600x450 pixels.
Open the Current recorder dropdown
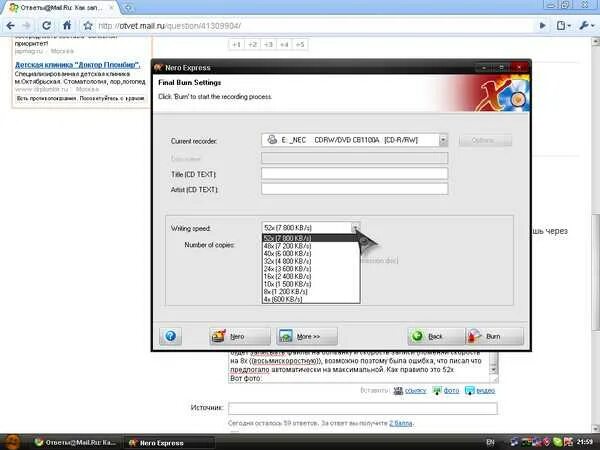pos(443,140)
